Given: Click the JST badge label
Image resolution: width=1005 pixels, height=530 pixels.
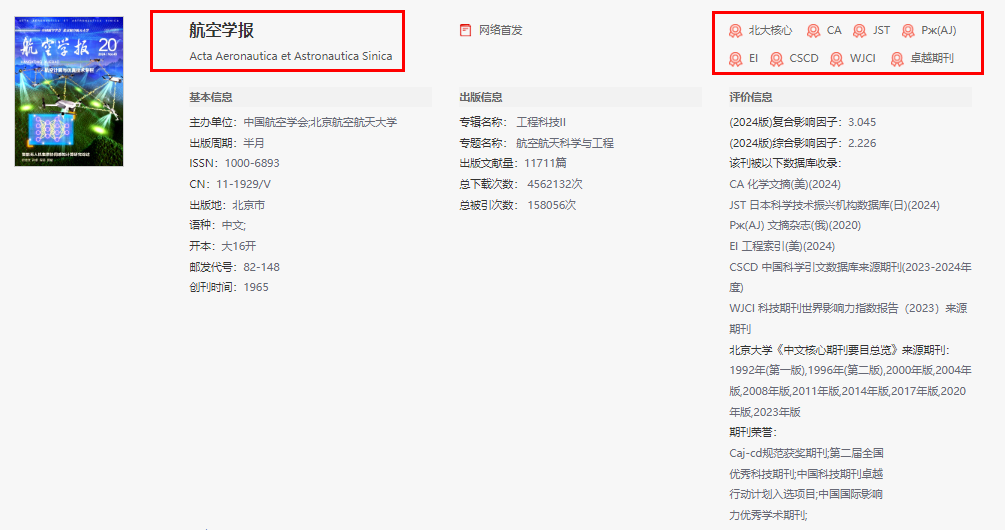Looking at the screenshot, I should (x=881, y=30).
